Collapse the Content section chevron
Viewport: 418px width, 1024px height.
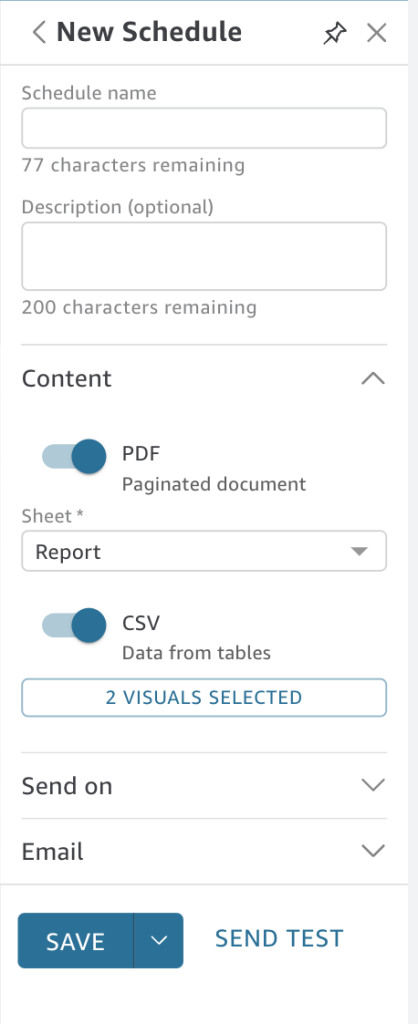[373, 379]
